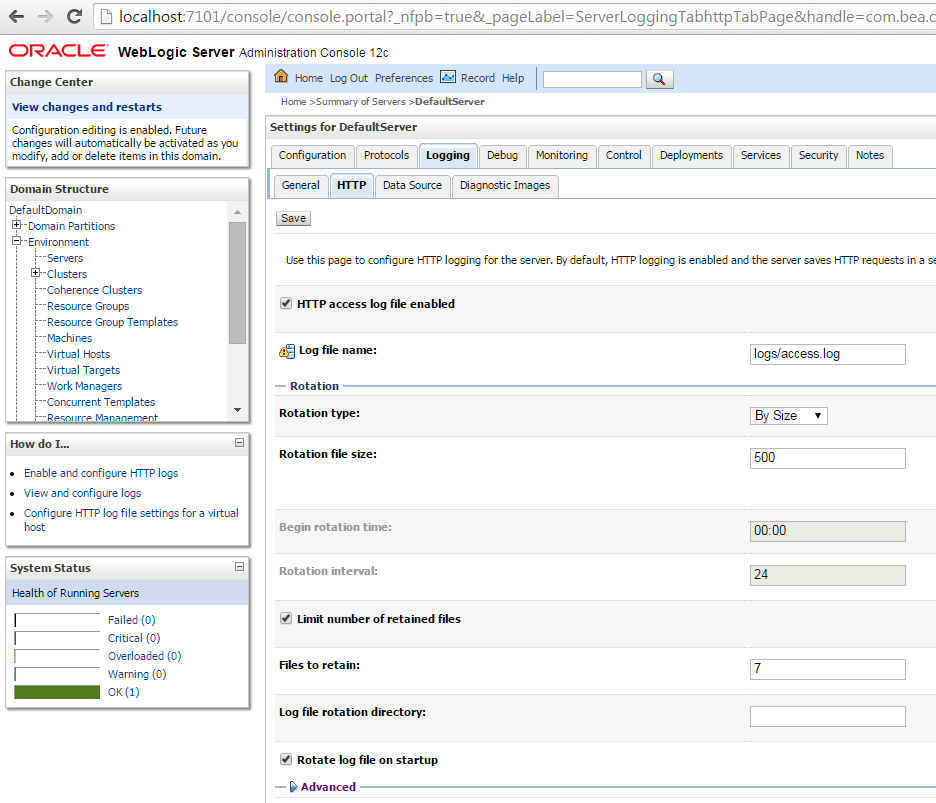
Task: Open Enable and configure HTTP logs
Action: (101, 473)
